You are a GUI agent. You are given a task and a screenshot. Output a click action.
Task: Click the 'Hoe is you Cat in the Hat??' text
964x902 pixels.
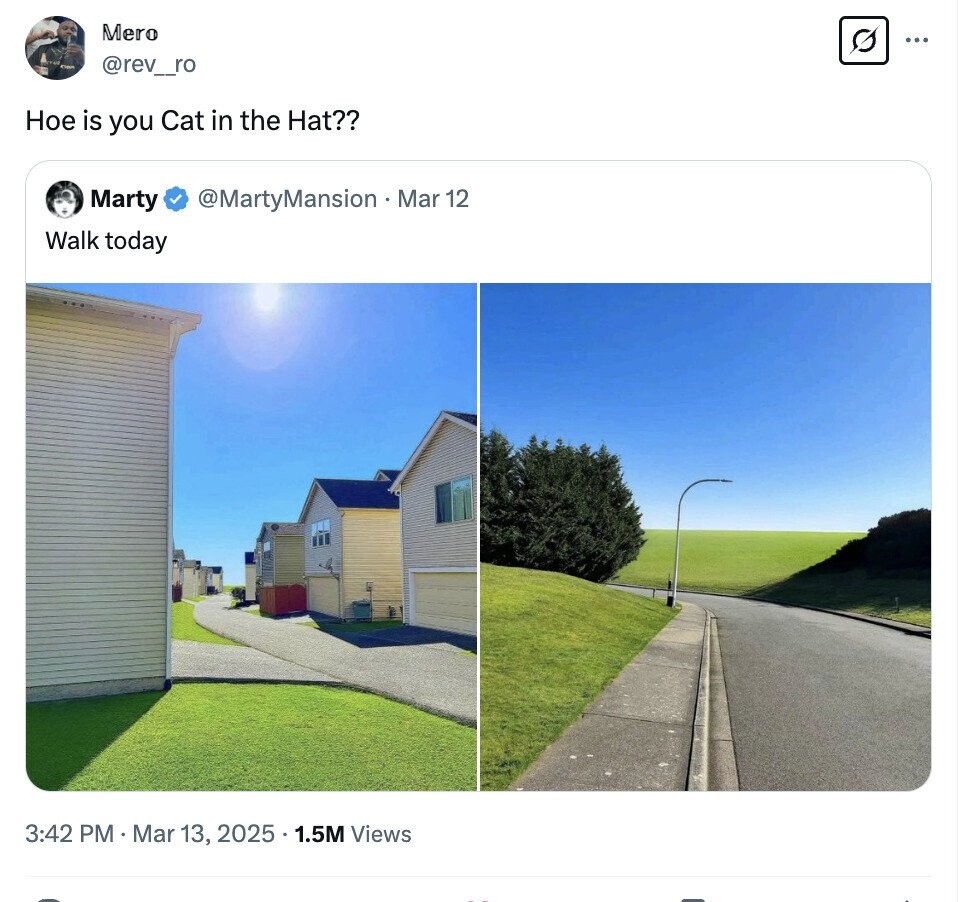[x=192, y=121]
